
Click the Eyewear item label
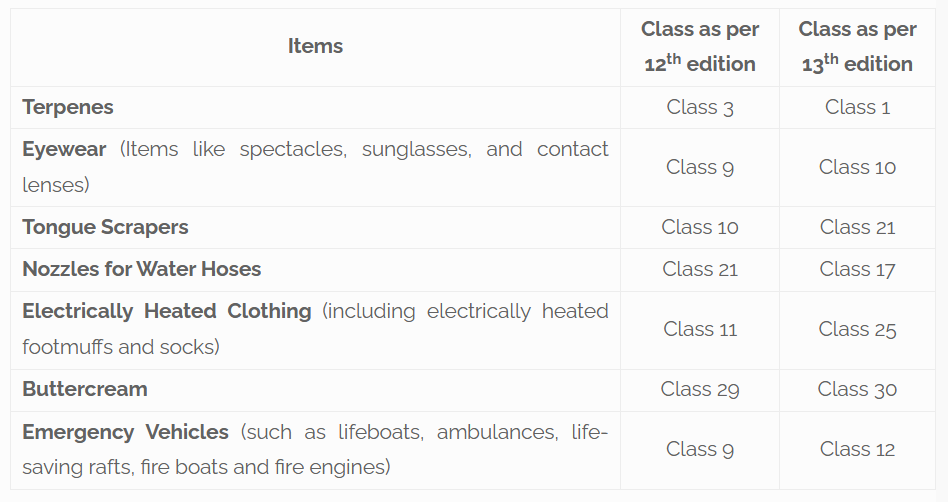[x=64, y=149]
